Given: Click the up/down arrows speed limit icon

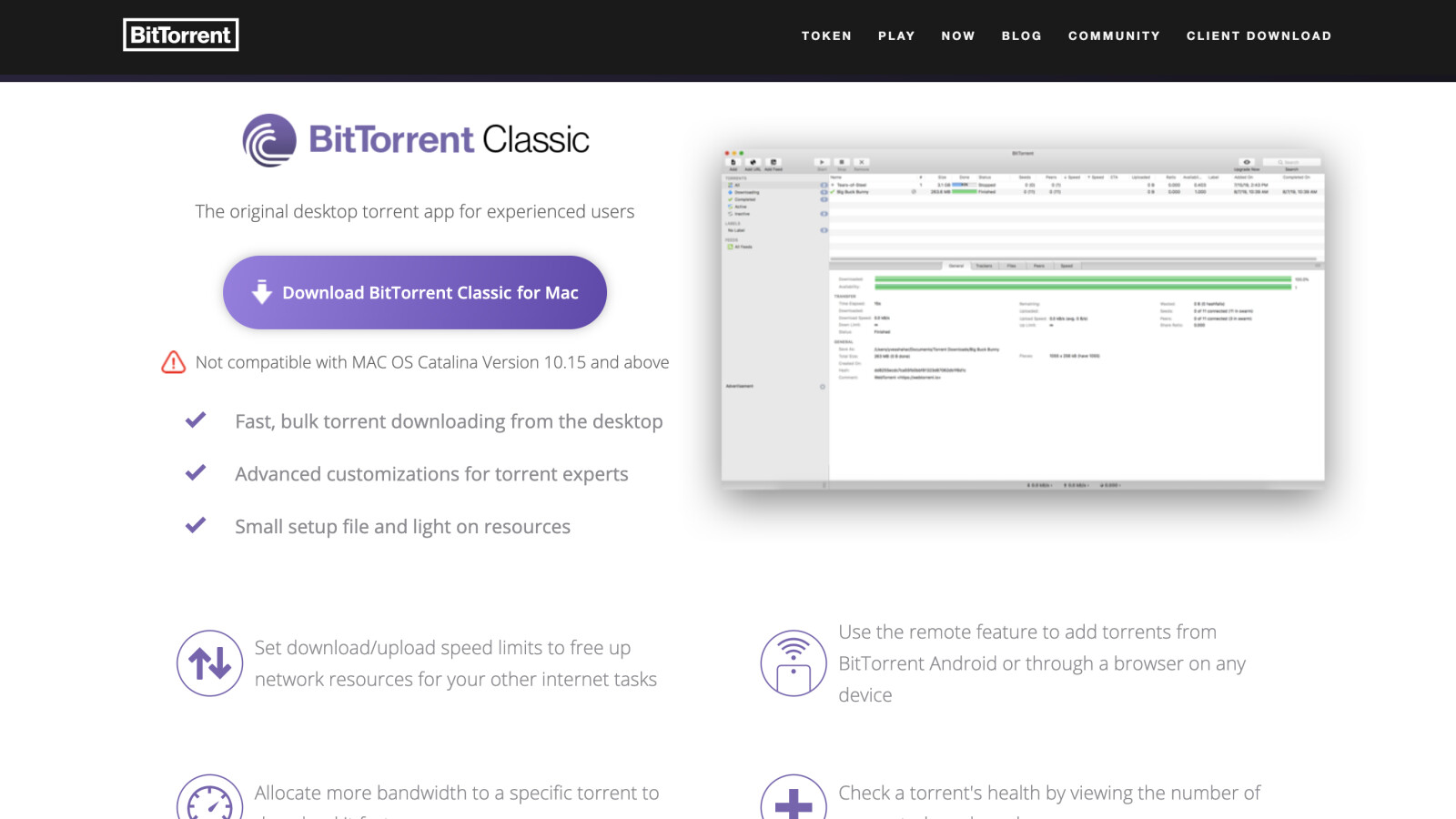Looking at the screenshot, I should coord(210,663).
